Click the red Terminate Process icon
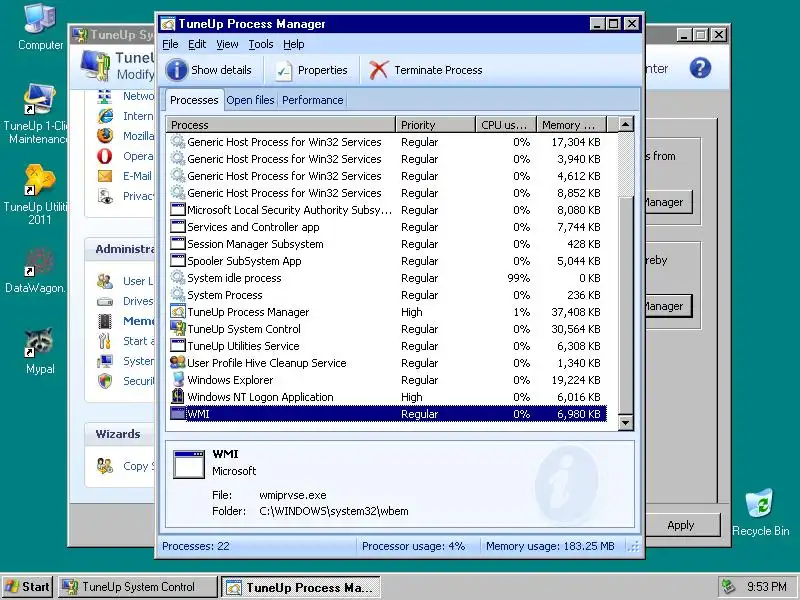The image size is (800, 600). 379,70
